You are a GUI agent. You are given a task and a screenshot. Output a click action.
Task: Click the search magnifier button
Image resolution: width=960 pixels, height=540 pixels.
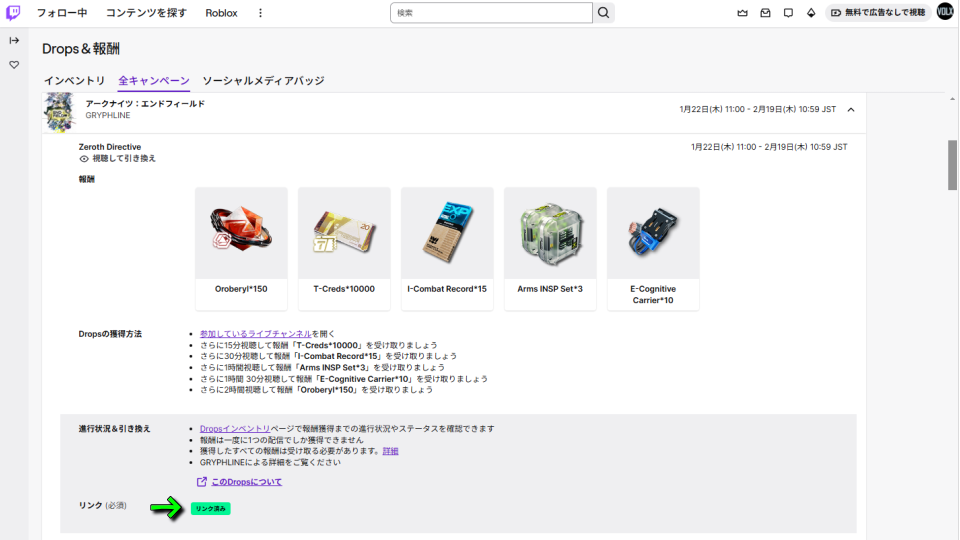[x=603, y=13]
